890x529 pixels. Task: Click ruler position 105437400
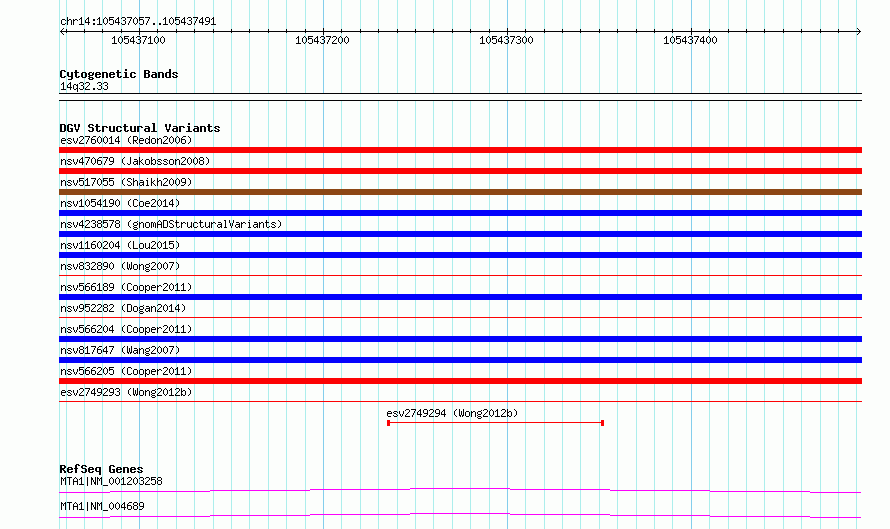[x=690, y=40]
